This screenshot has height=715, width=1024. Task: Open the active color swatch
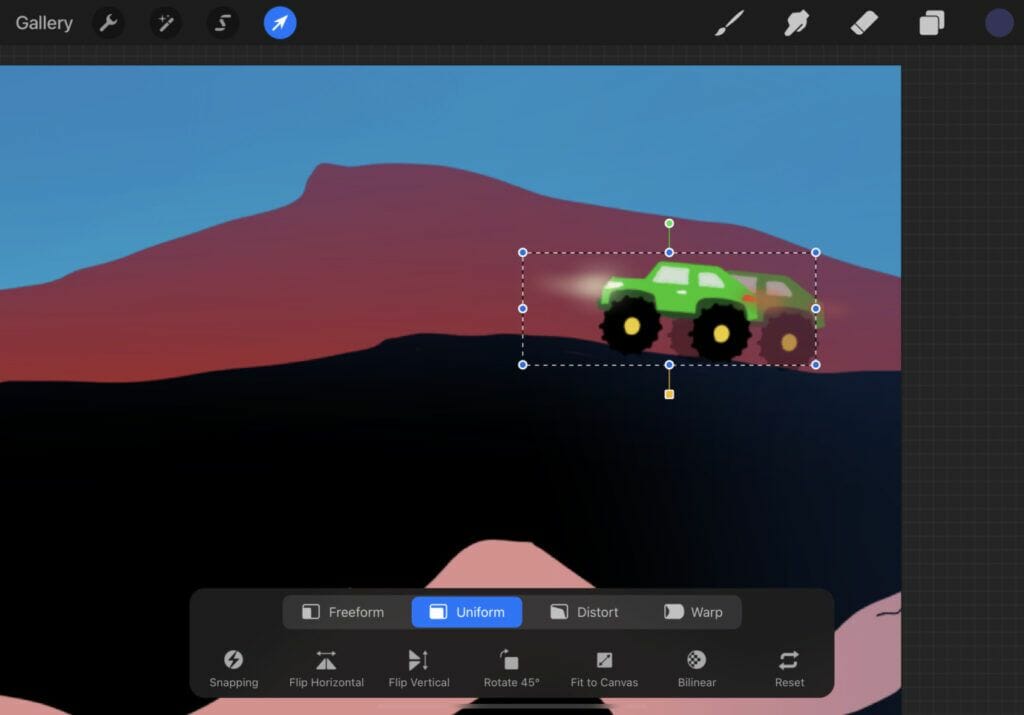pos(999,23)
